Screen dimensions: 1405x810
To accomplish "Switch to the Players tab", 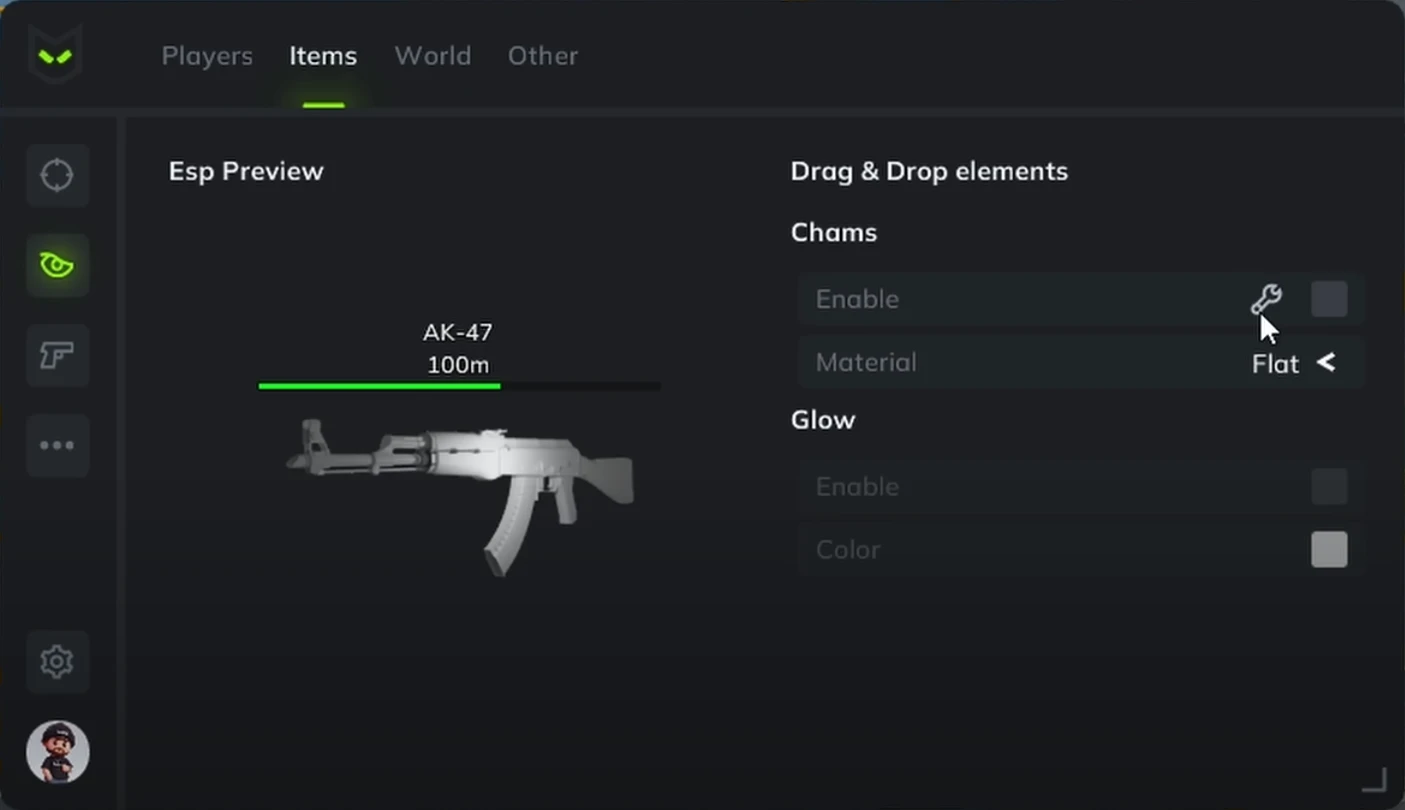I will (207, 56).
